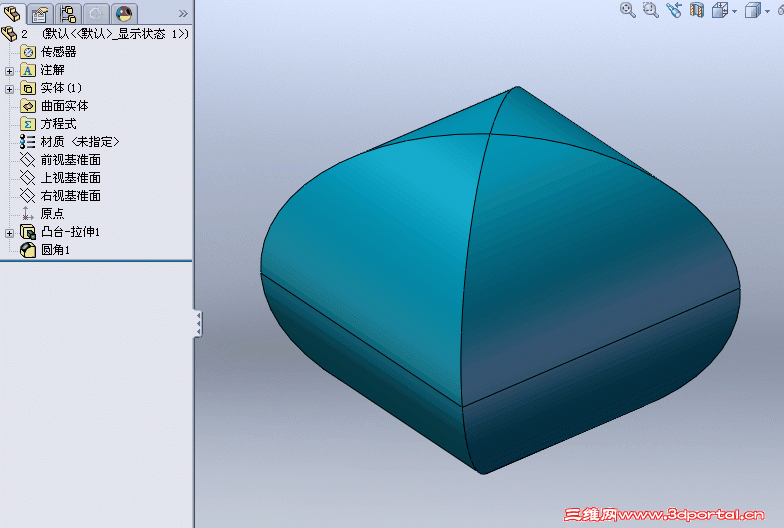Switch to the PropertyManager tab
The height and width of the screenshot is (528, 784).
40,14
